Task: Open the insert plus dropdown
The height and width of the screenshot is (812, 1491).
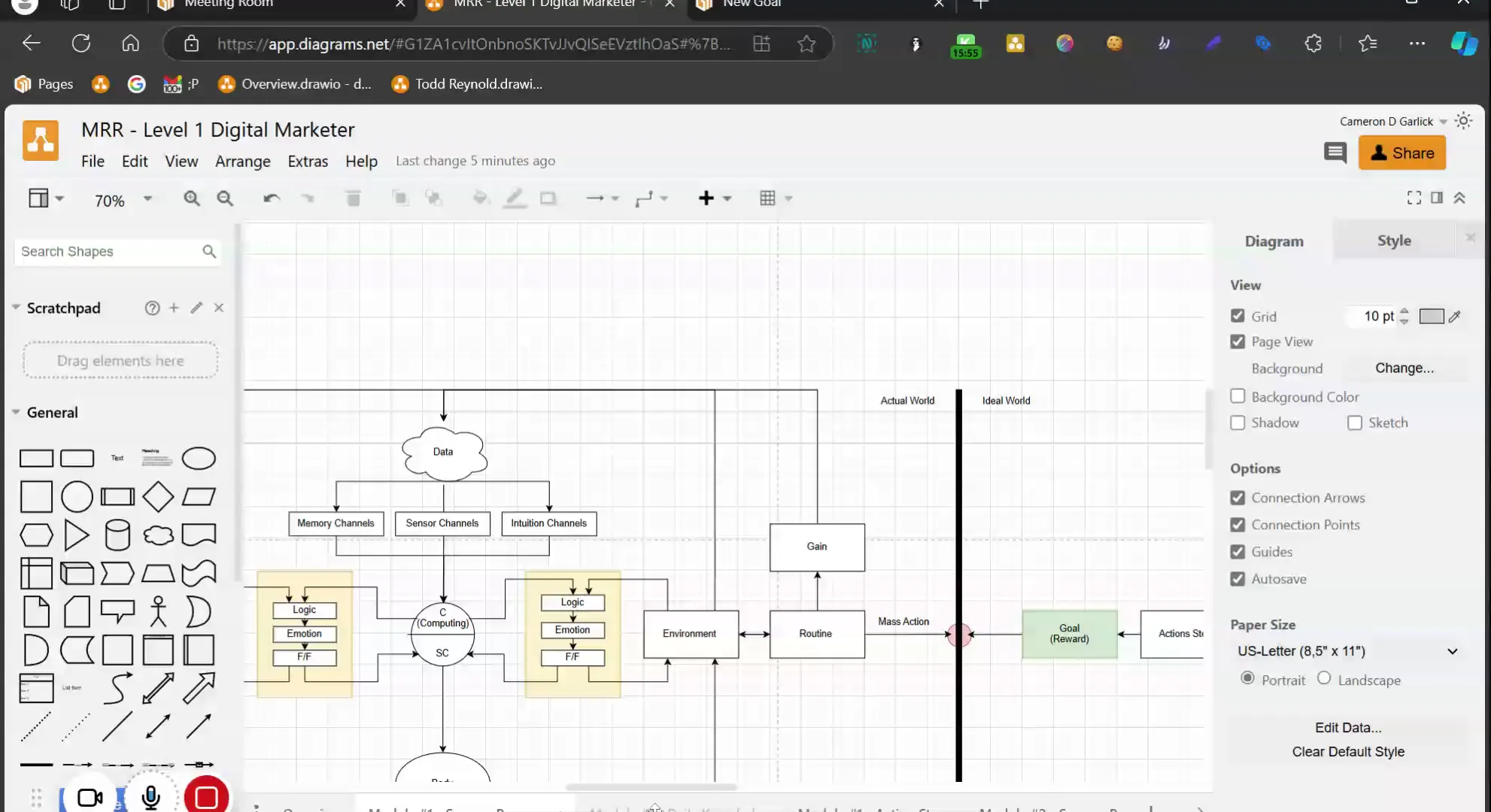Action: point(715,198)
